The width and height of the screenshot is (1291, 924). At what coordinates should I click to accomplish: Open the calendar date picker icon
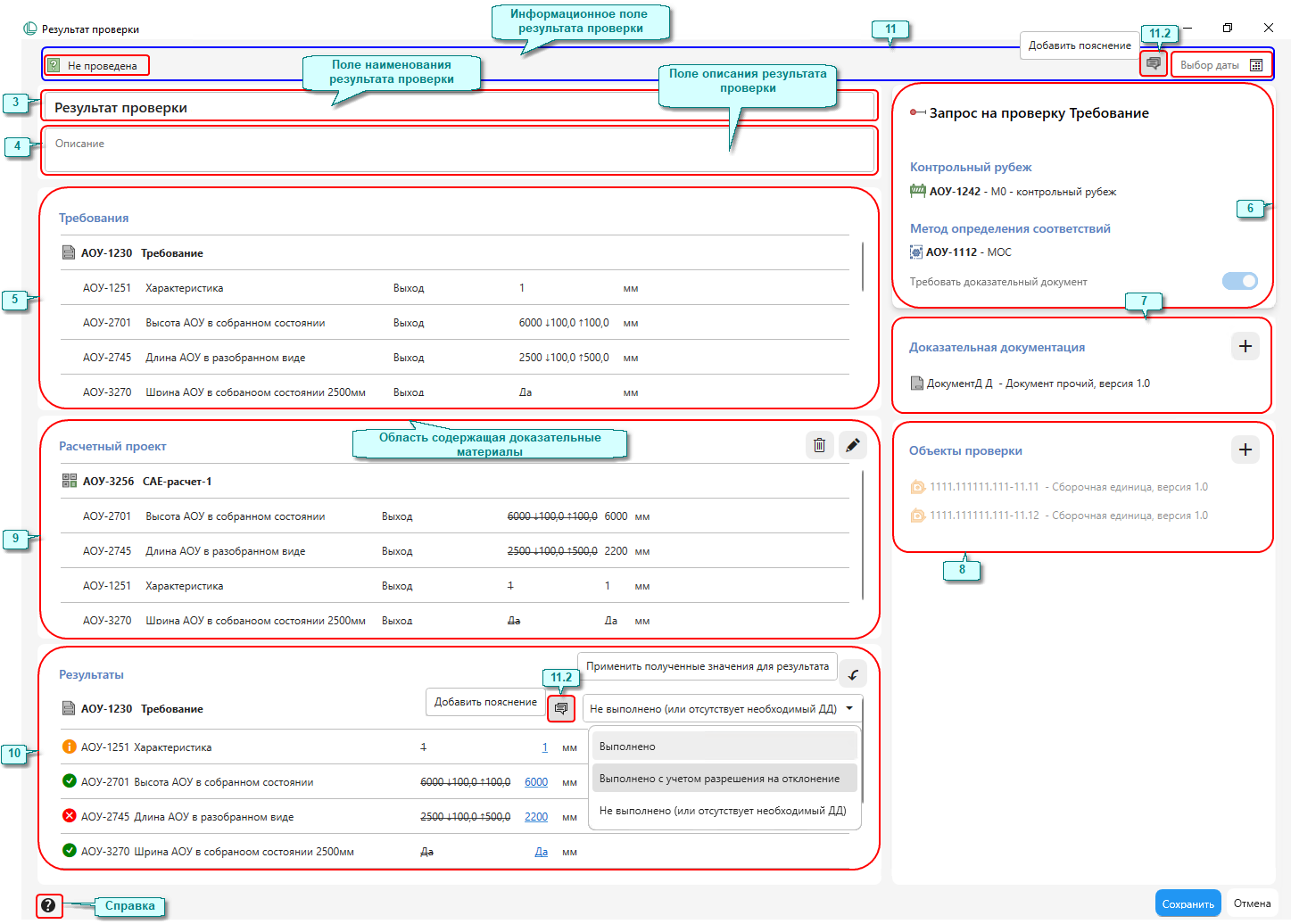pyautogui.click(x=1256, y=65)
